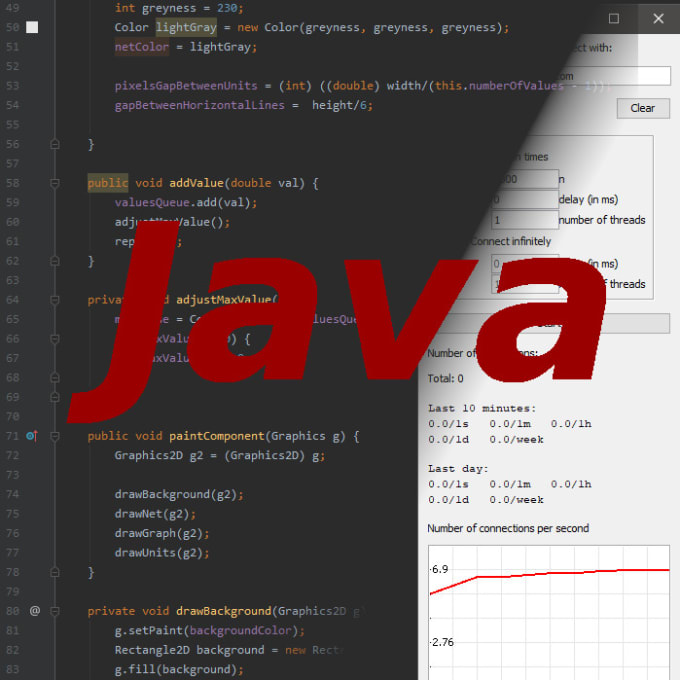Click the 'Last day:' heading

tap(458, 468)
